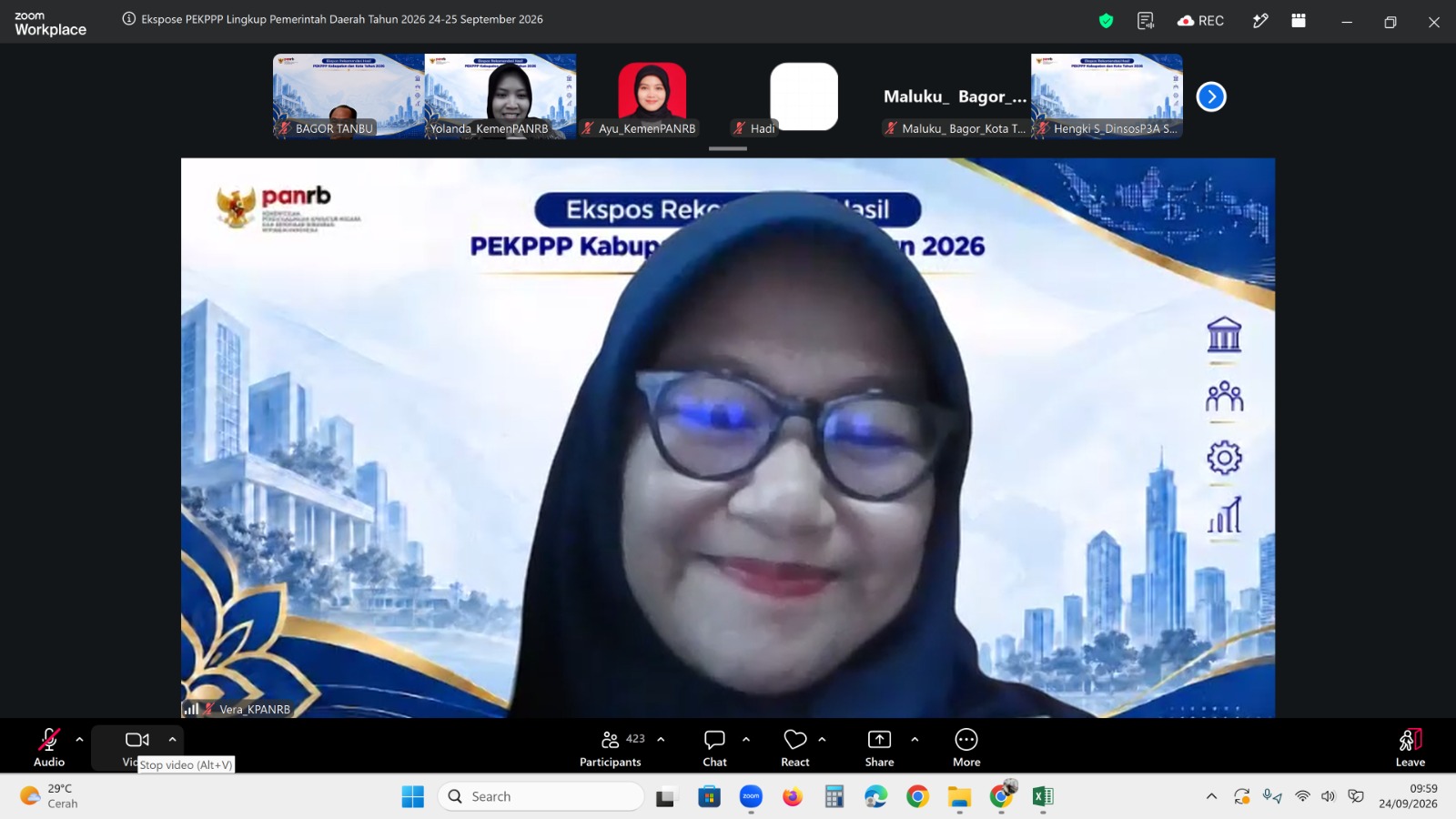Open File Explorer from taskbar
Screen dimensions: 1456x819
pyautogui.click(x=959, y=796)
